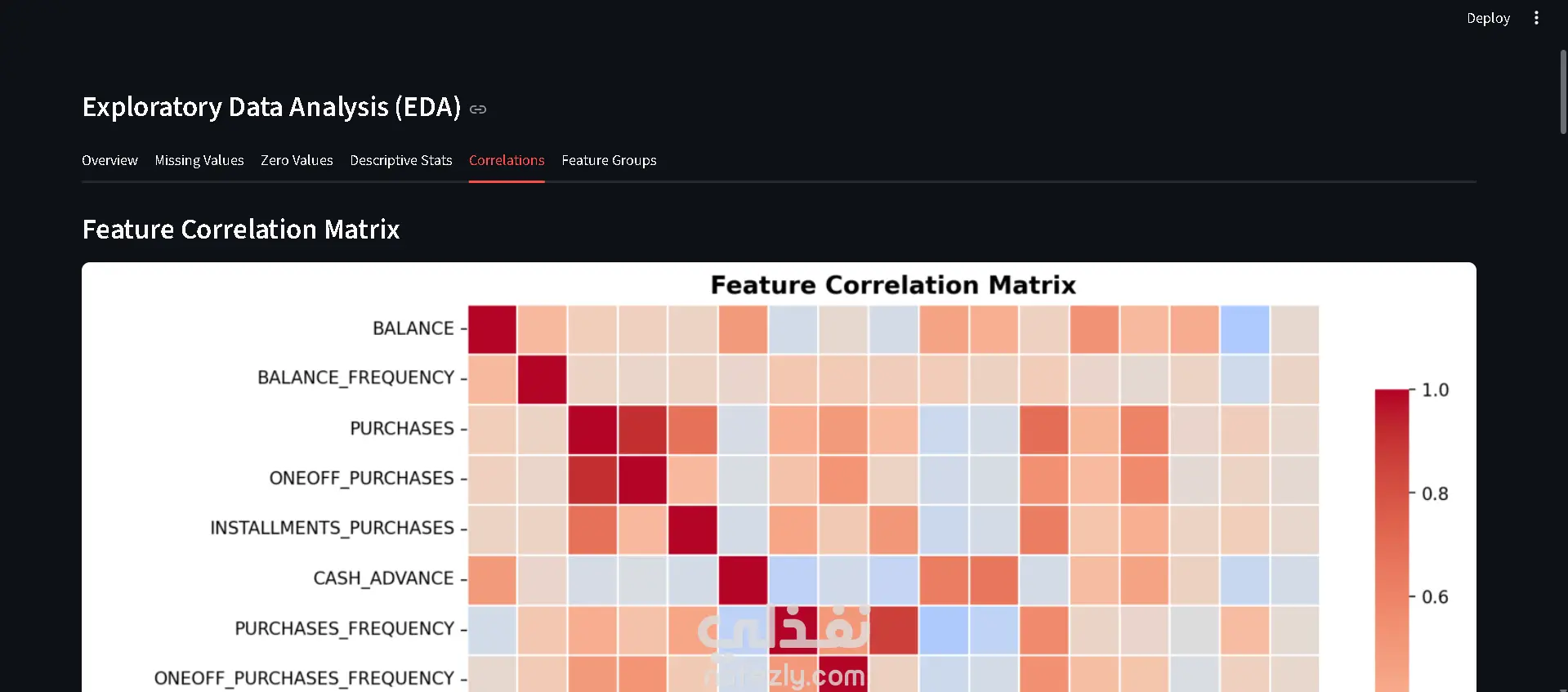Open the Feature Groups tab
Screen dimensions: 1568x692
pos(609,160)
